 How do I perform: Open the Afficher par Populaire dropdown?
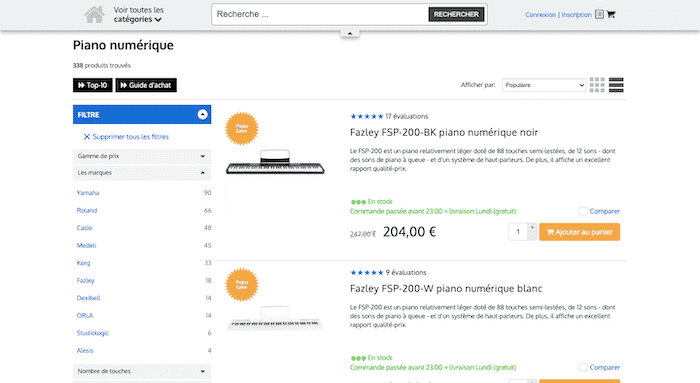click(544, 85)
